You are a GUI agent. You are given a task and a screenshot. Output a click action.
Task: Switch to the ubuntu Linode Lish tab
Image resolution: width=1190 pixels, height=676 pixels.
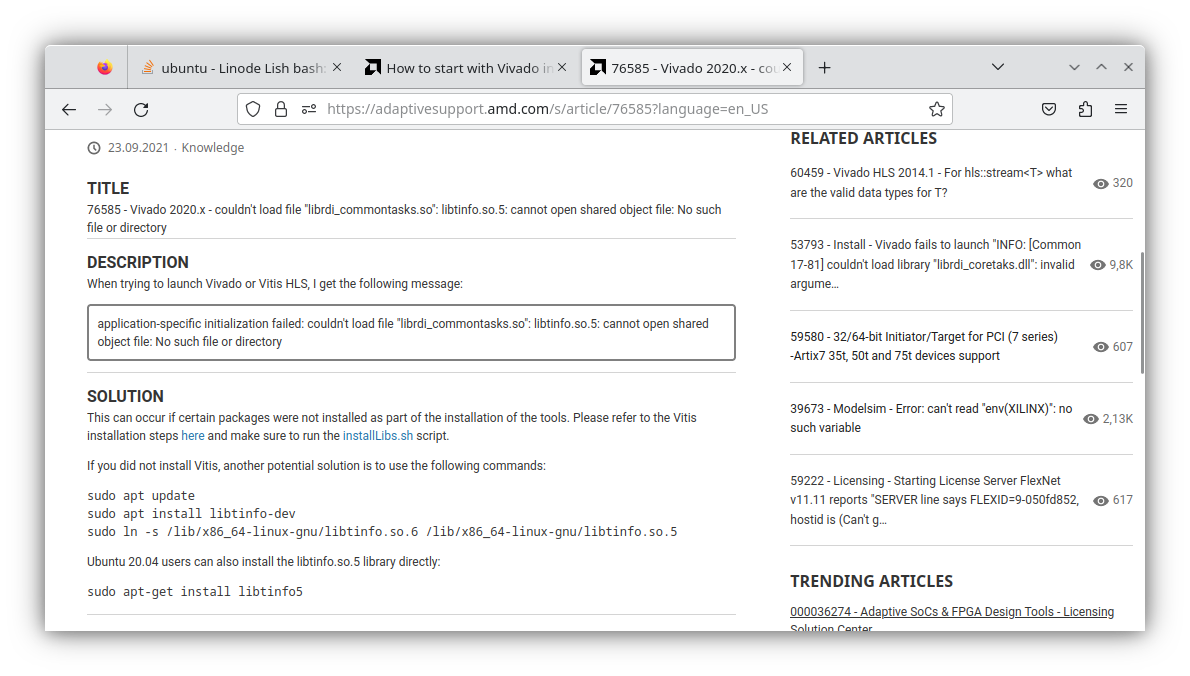pos(235,67)
